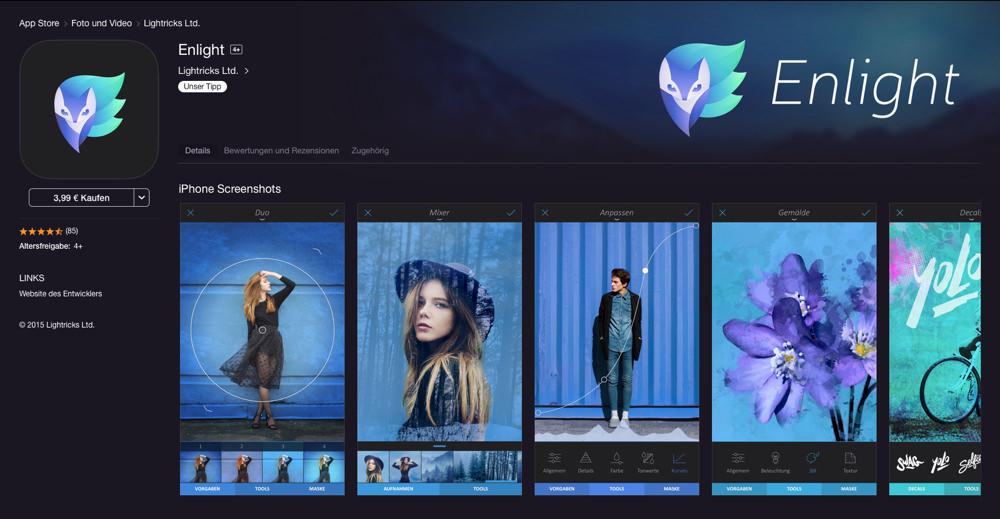The height and width of the screenshot is (519, 1000).
Task: Visit Website des Entwicklers link
Action: 61,294
